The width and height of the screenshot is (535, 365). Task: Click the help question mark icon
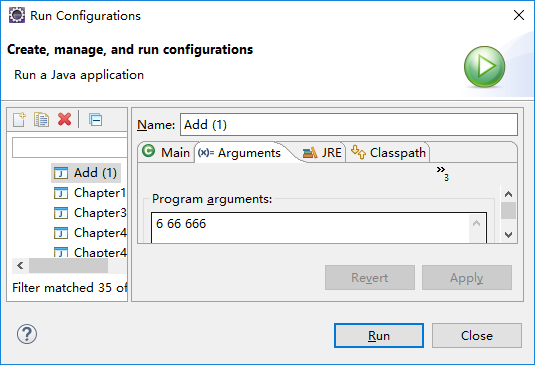pyautogui.click(x=27, y=334)
